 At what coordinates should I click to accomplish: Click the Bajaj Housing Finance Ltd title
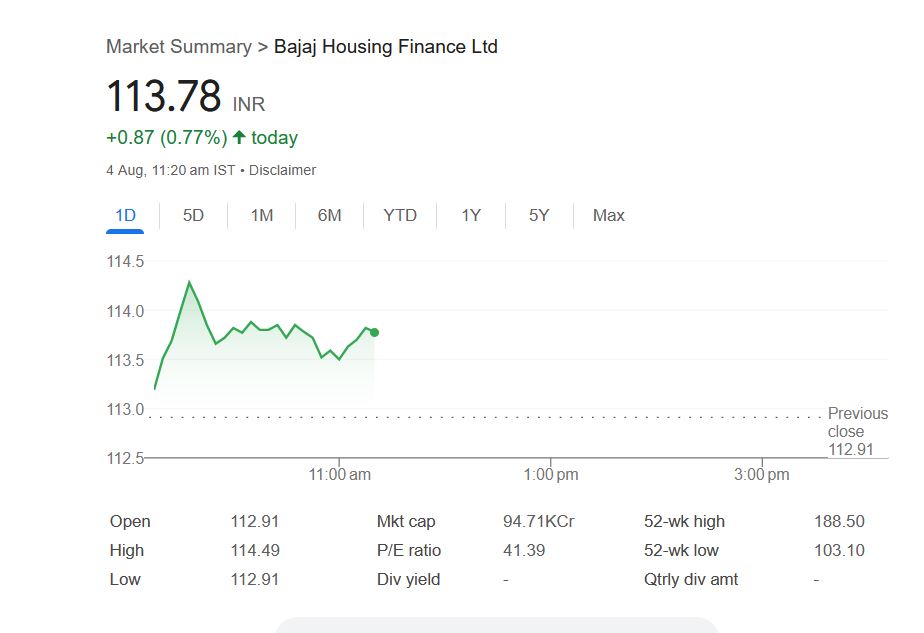pos(385,47)
